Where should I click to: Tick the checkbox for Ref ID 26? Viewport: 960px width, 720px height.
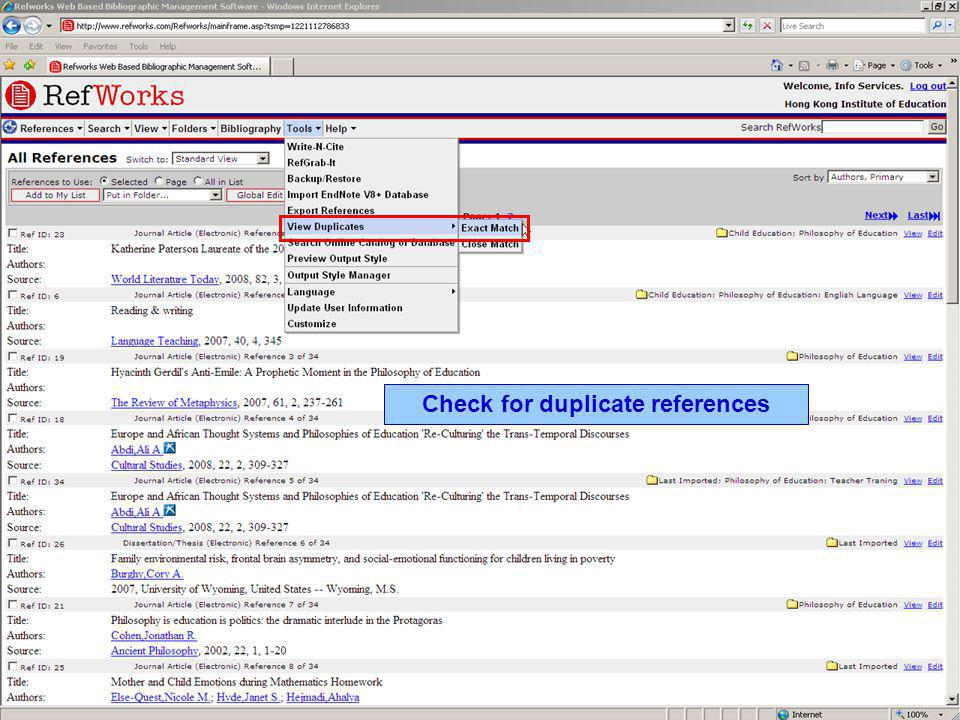12,543
